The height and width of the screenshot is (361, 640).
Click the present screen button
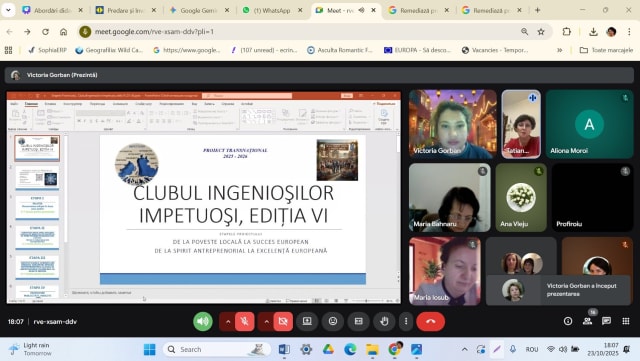[x=307, y=321]
